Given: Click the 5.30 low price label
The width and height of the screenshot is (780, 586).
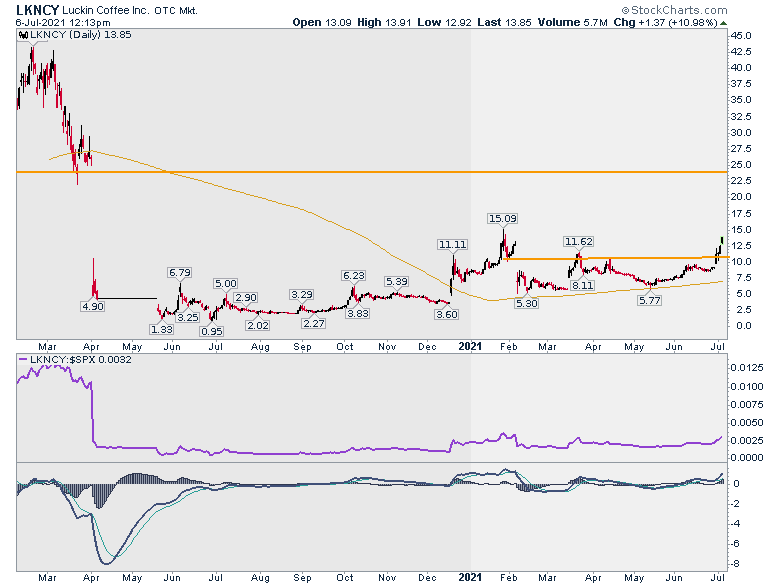Looking at the screenshot, I should pyautogui.click(x=527, y=303).
